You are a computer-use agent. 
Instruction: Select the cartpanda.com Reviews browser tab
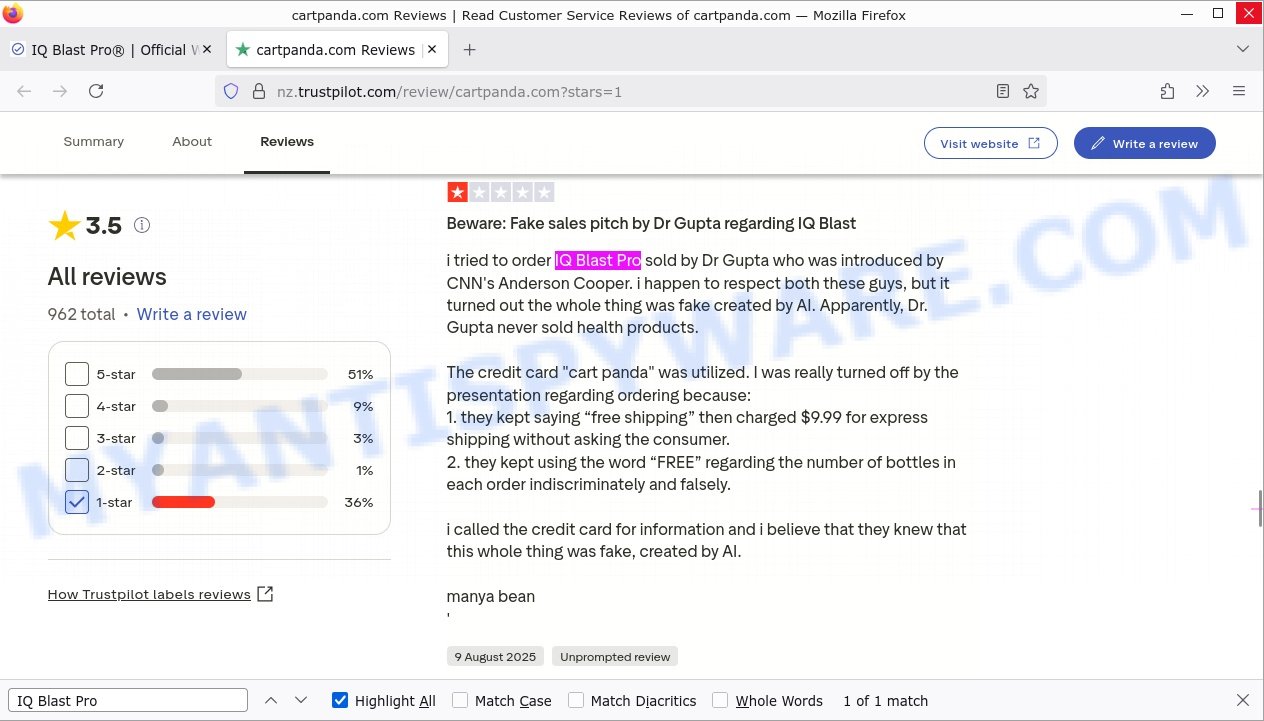338,50
